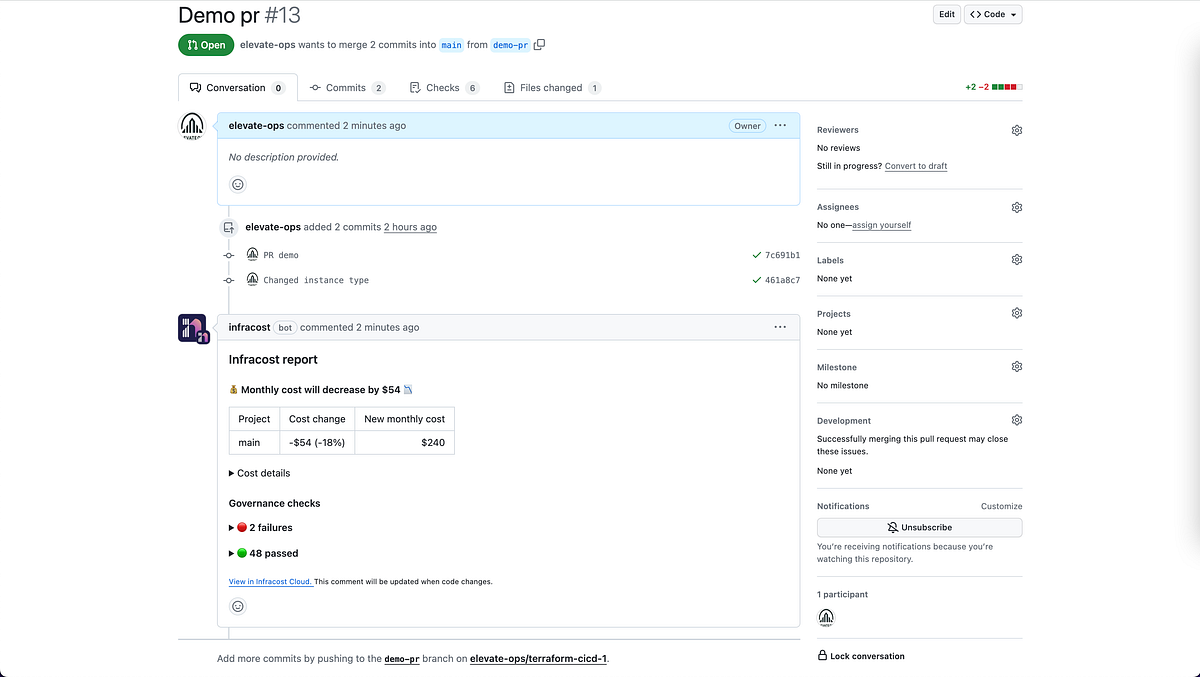Image resolution: width=1200 pixels, height=677 pixels.
Task: Click the gear icon next to Labels
Action: [x=1016, y=259]
